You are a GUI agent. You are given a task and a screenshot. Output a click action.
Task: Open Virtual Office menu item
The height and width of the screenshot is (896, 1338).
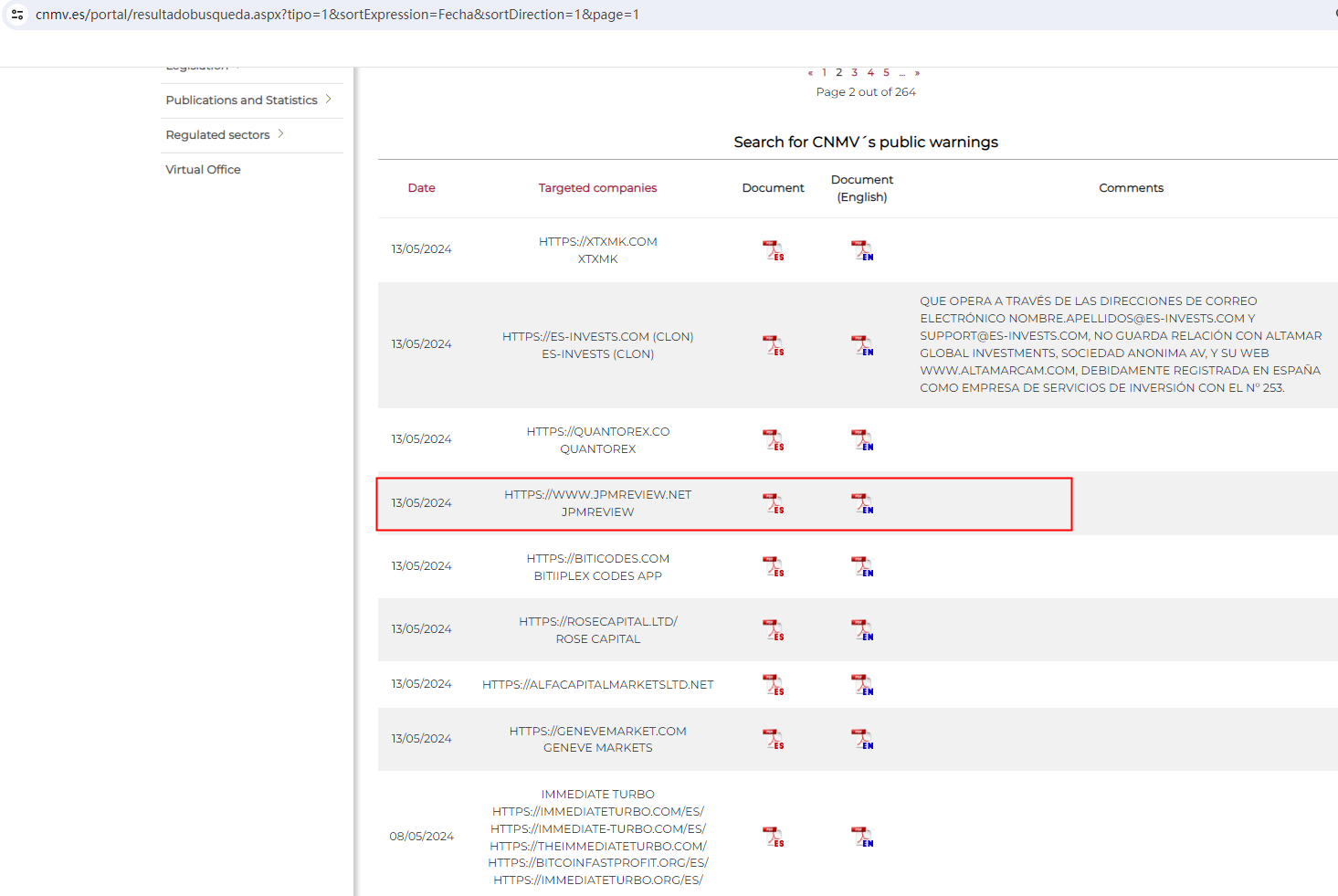203,170
